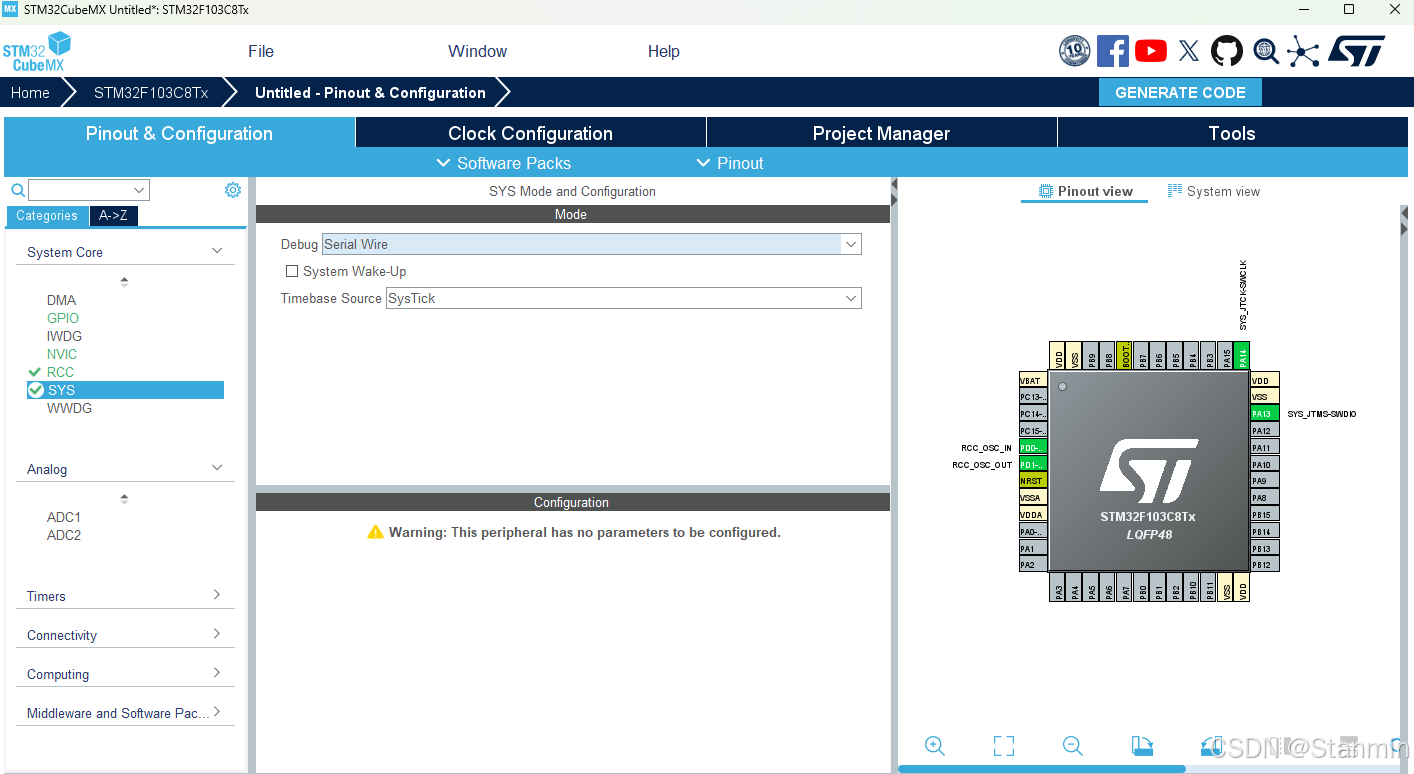This screenshot has height=774, width=1414.
Task: Click the NRST pin on chip
Action: 1033,481
